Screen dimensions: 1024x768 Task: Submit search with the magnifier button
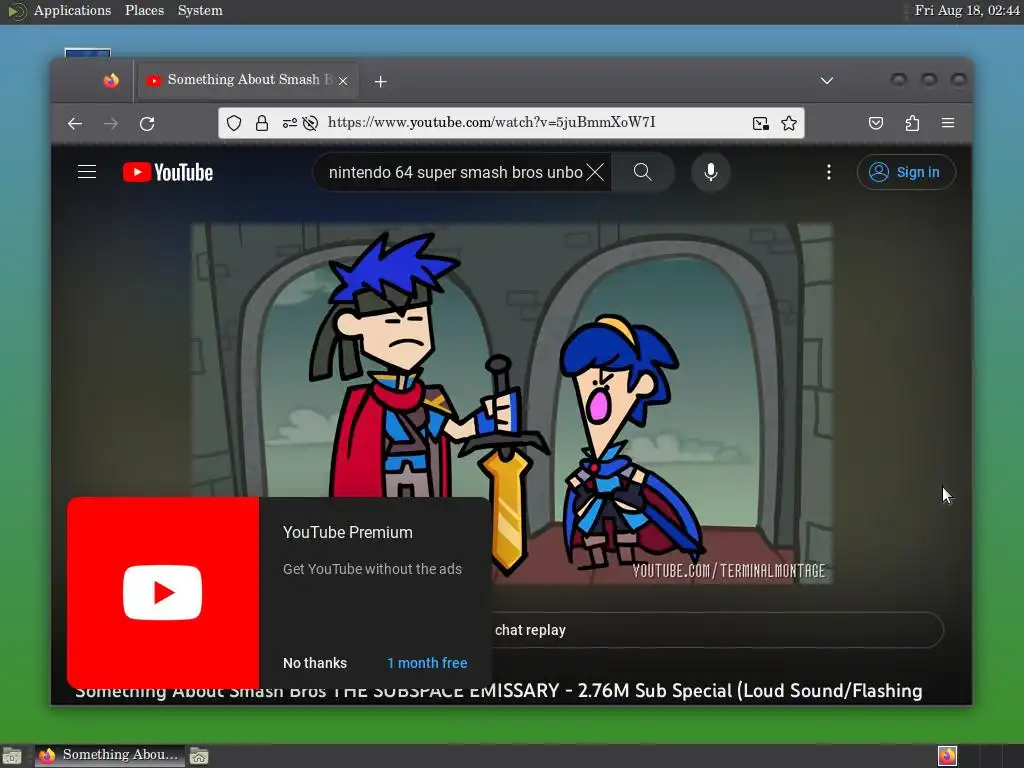643,172
